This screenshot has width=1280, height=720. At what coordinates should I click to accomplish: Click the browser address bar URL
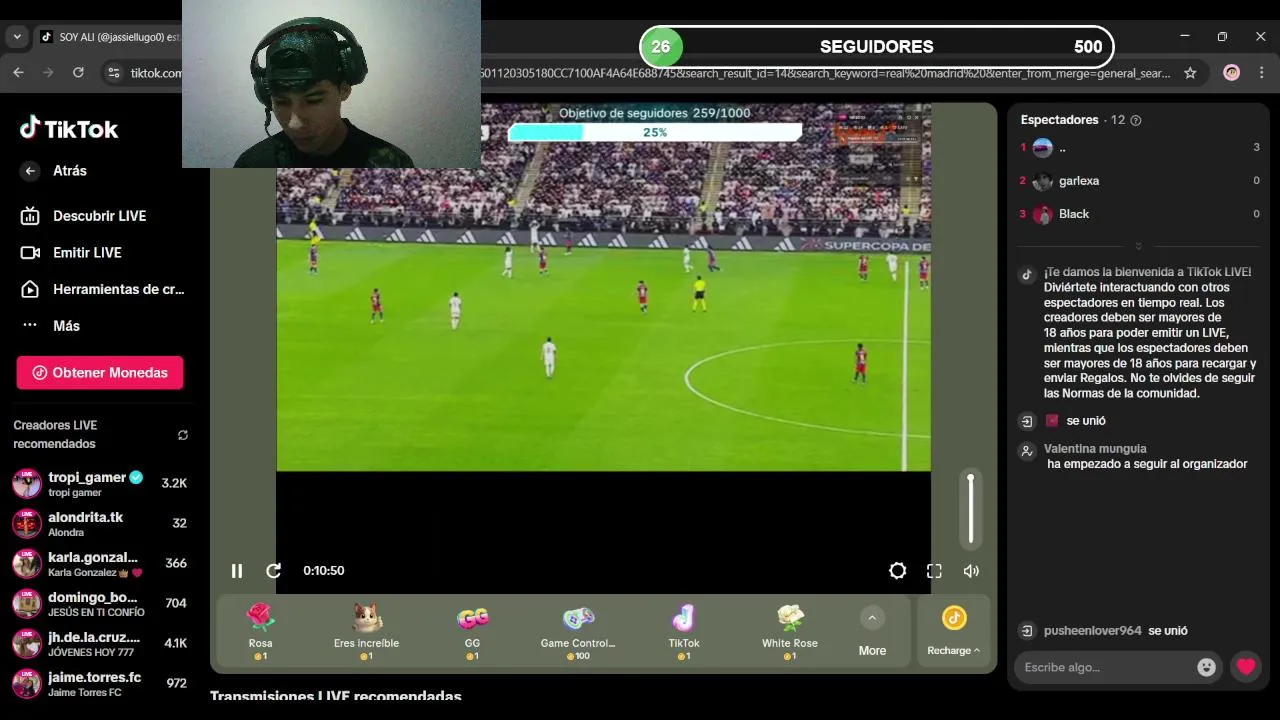[x=825, y=73]
